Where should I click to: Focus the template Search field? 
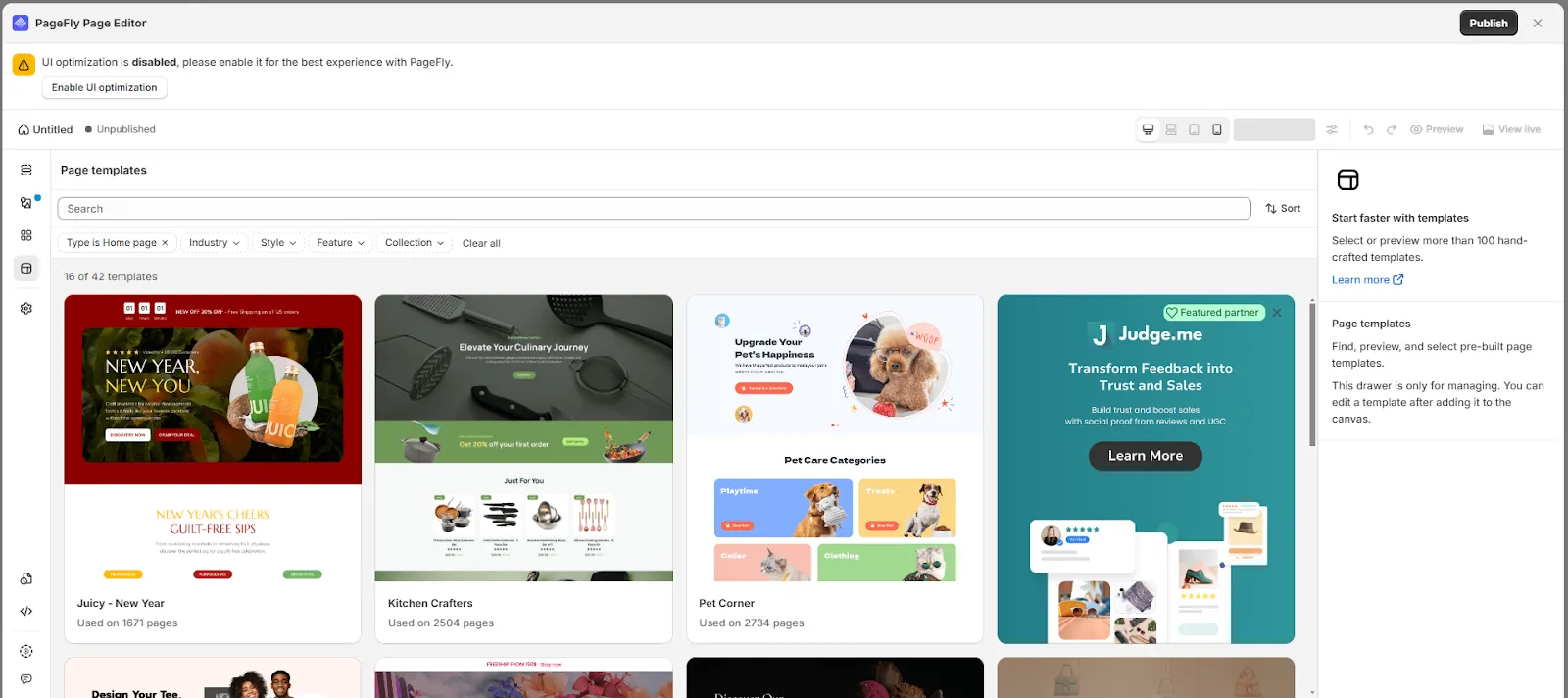point(654,209)
